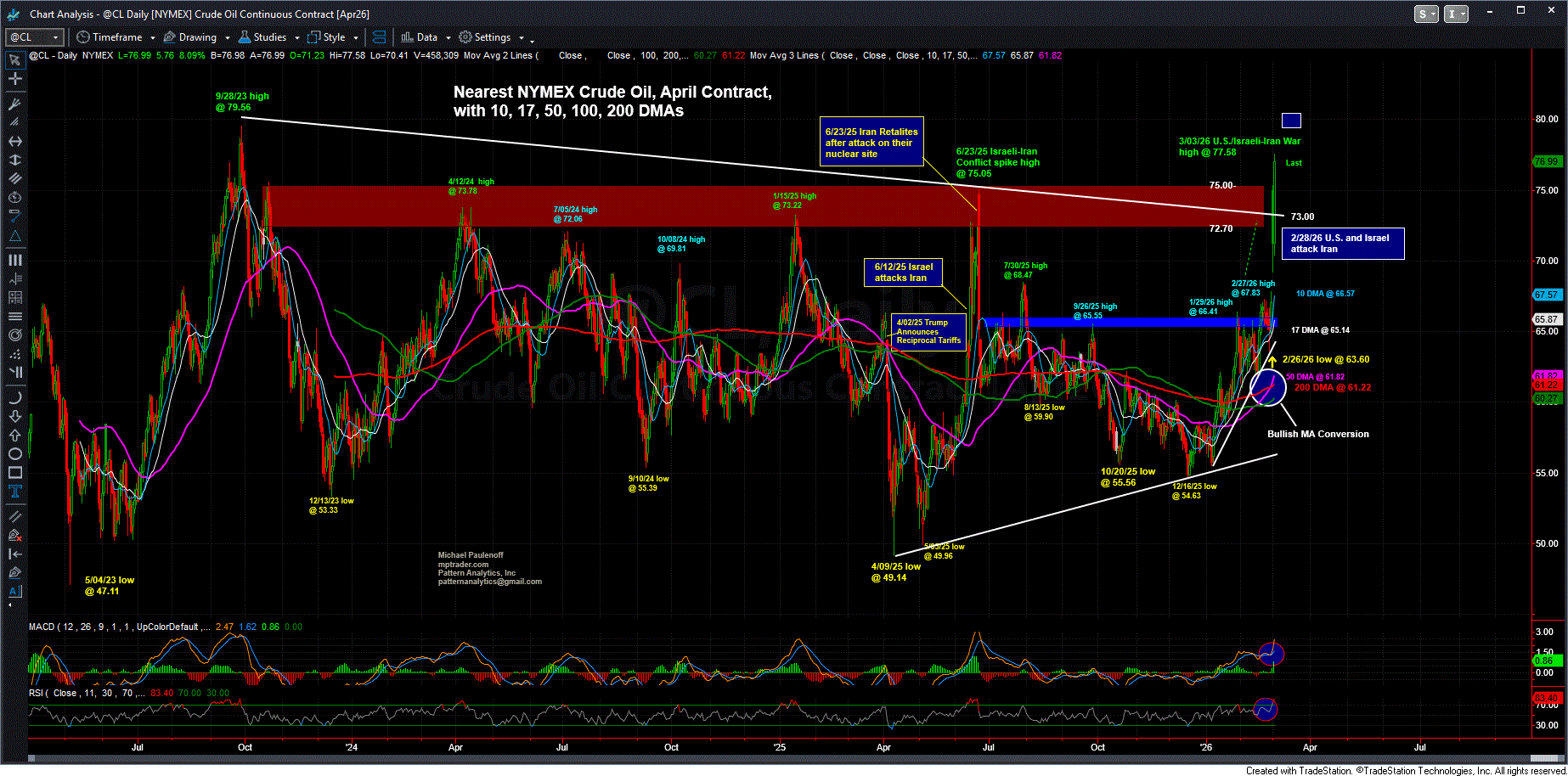Choose the ellipse drawing tool
This screenshot has height=776, width=1568.
[14, 454]
